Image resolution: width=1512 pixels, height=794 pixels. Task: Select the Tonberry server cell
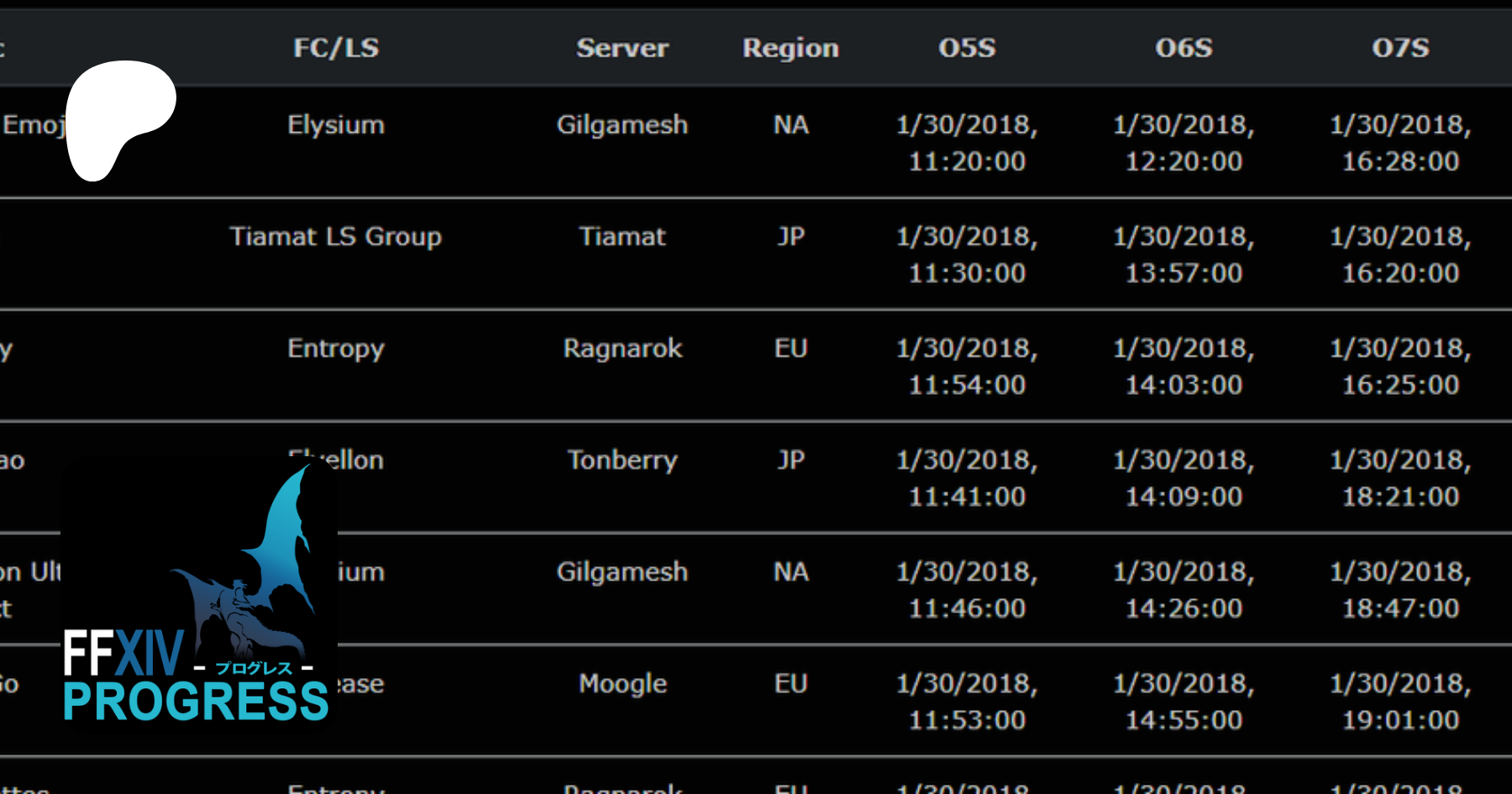(x=622, y=460)
